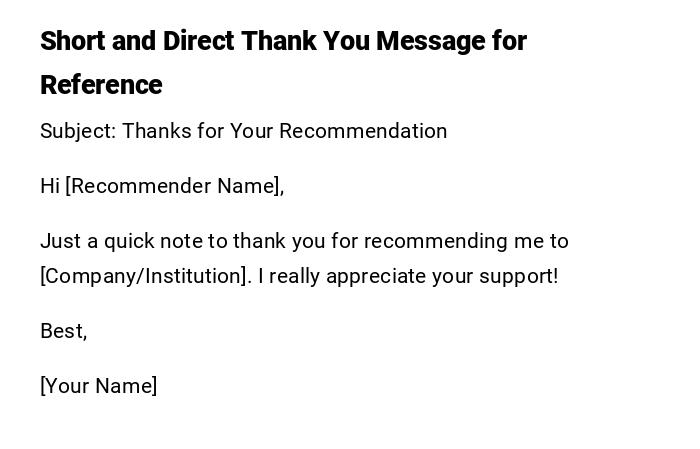Click the word "Short" in the heading

click(x=72, y=42)
